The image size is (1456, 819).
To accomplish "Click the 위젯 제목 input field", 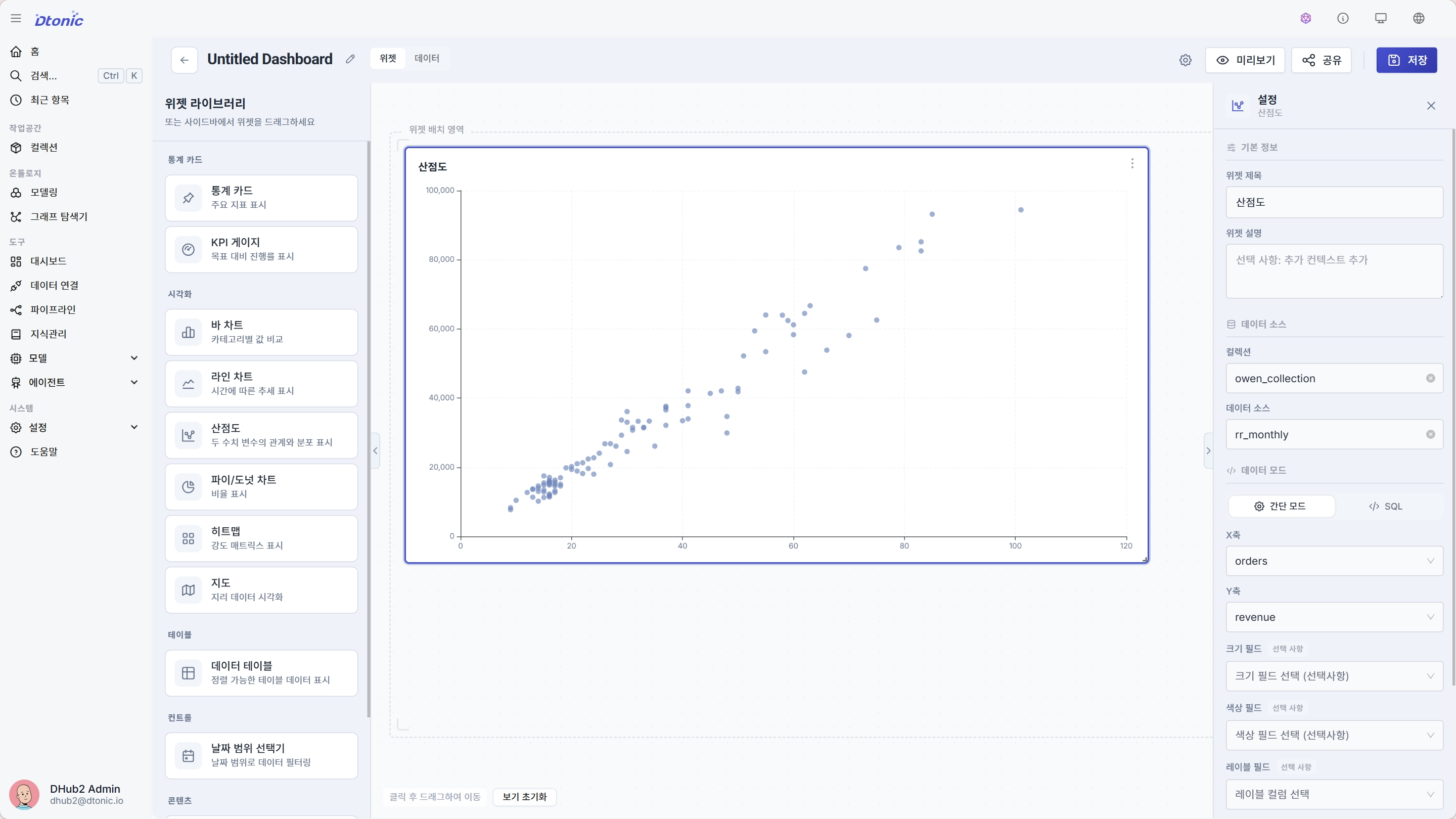I will [x=1334, y=202].
